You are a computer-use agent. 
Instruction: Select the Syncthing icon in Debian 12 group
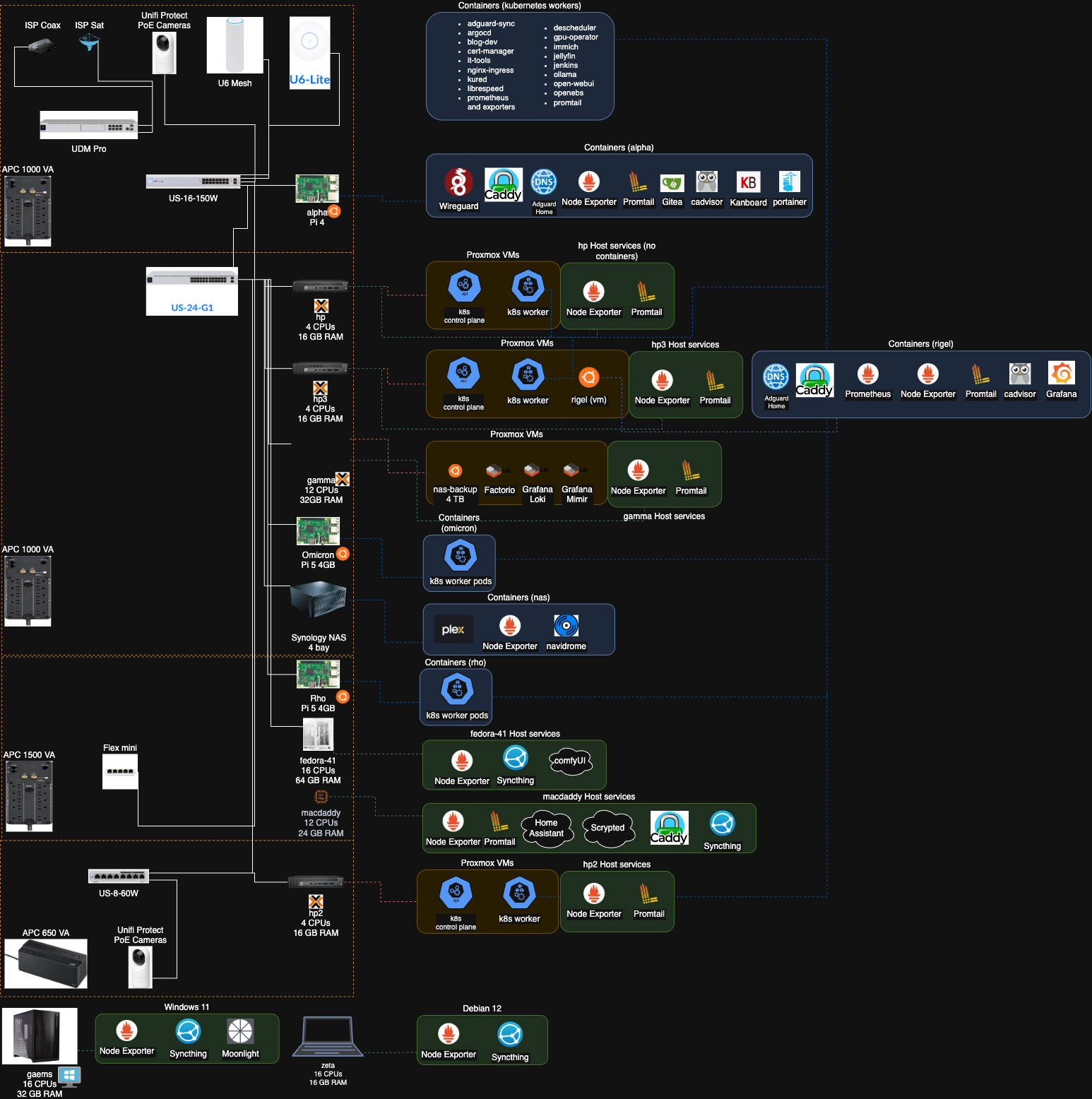coord(510,1035)
